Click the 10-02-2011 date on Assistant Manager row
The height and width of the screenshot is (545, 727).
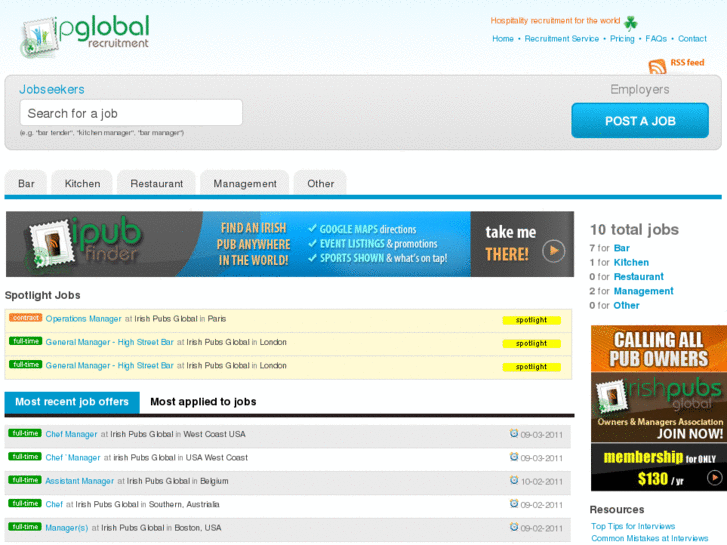(x=542, y=482)
